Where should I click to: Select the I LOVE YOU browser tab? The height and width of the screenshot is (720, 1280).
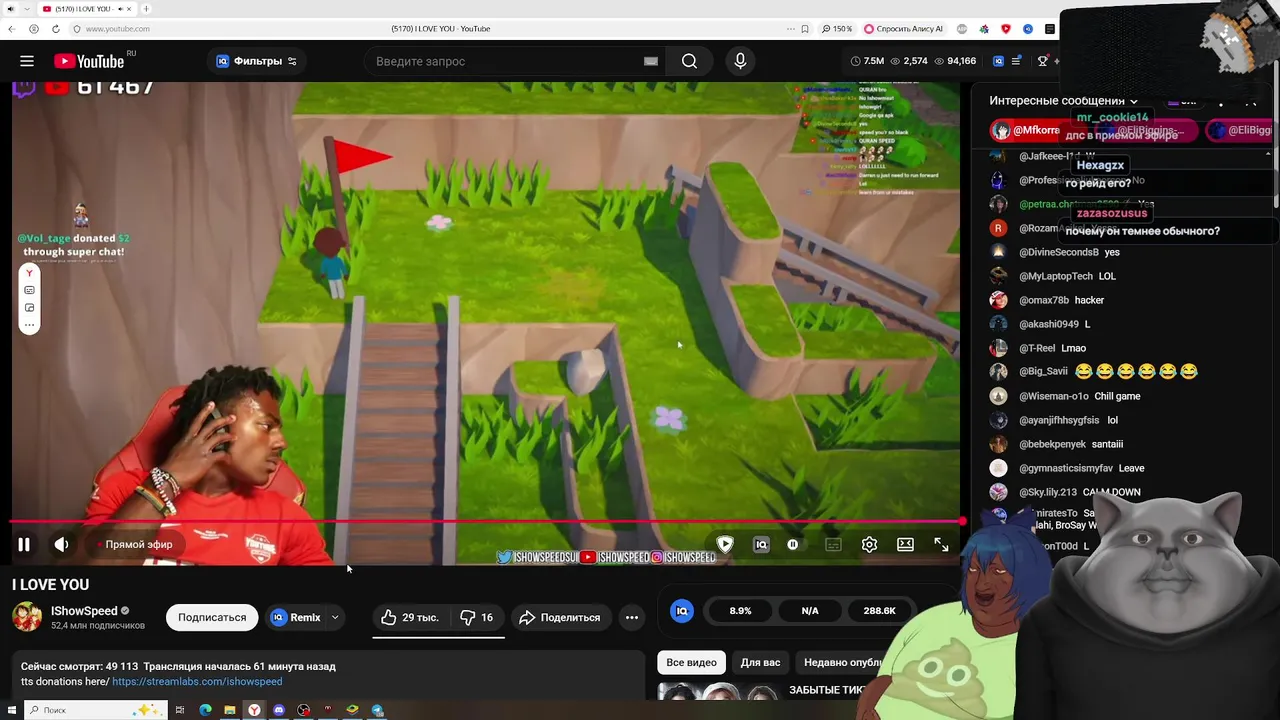(x=86, y=9)
